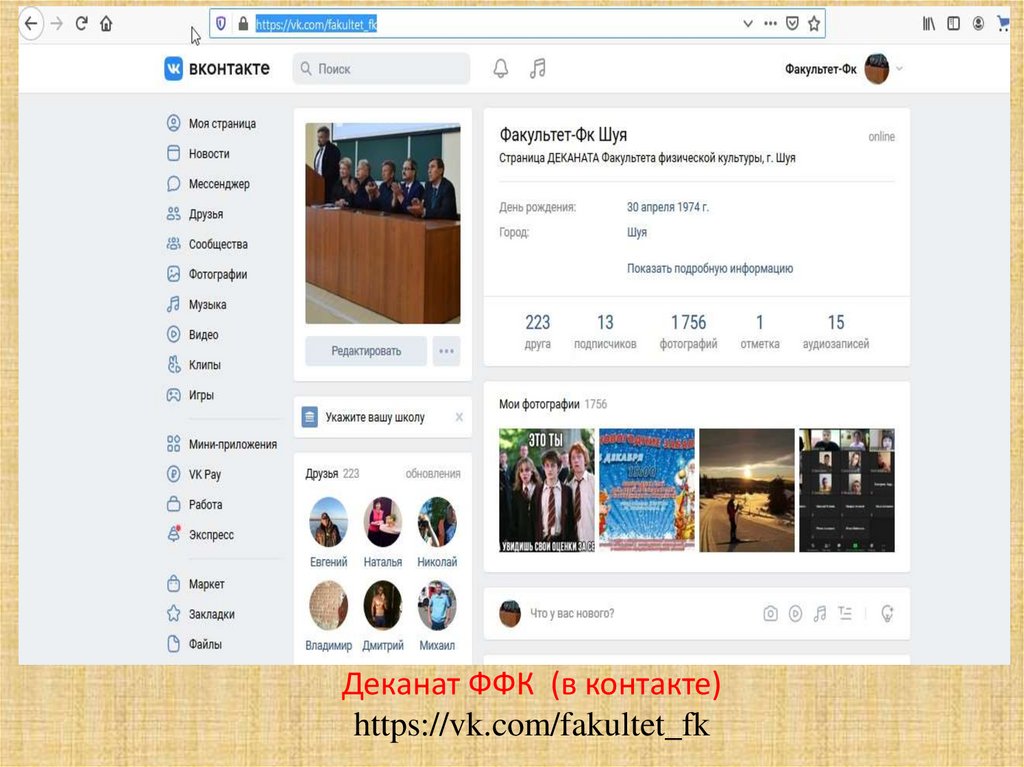
Task: Click Укажите вашу школу prompt
Action: (375, 417)
